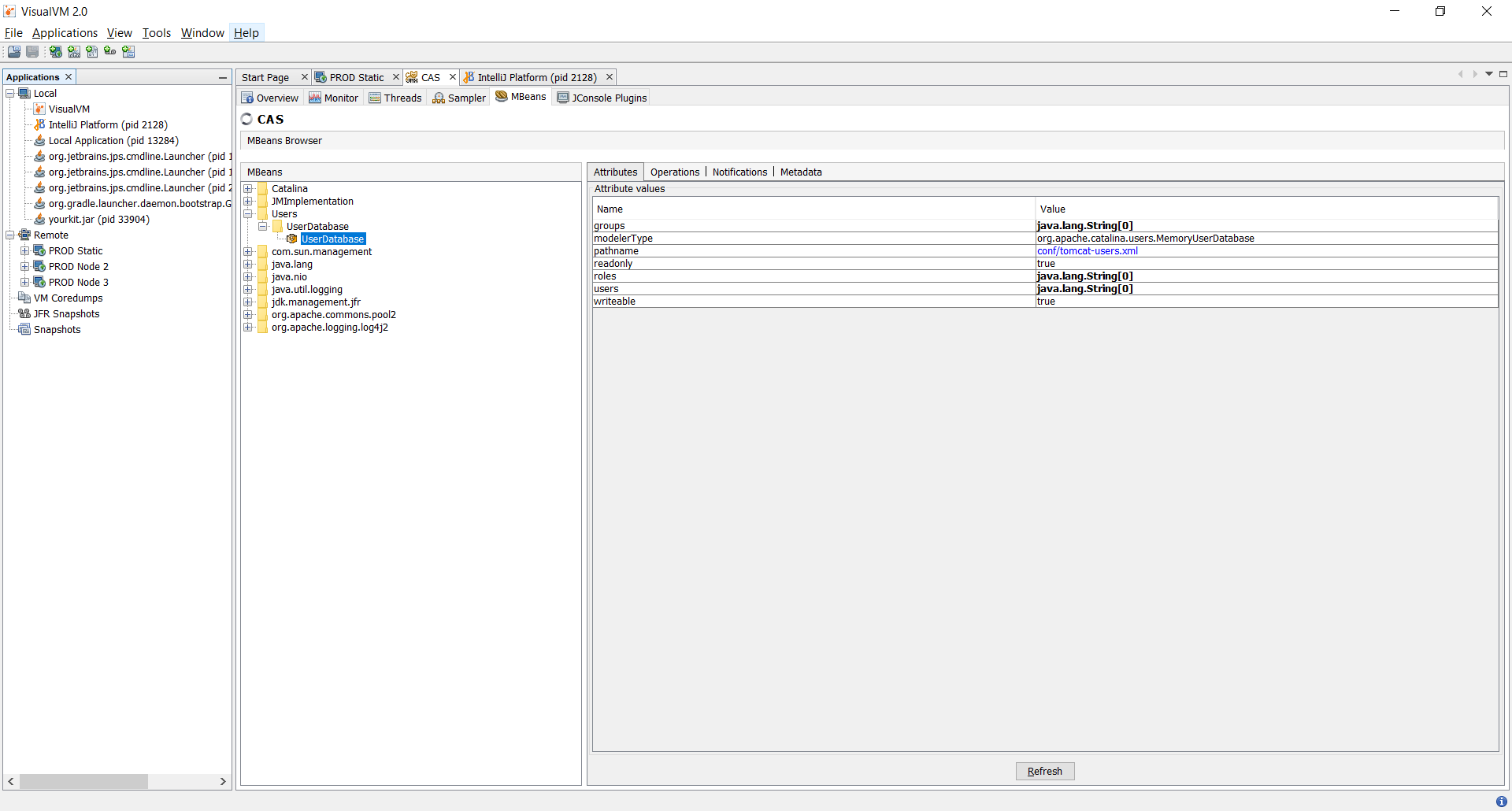
Task: Switch to the Threads tab
Action: click(395, 98)
